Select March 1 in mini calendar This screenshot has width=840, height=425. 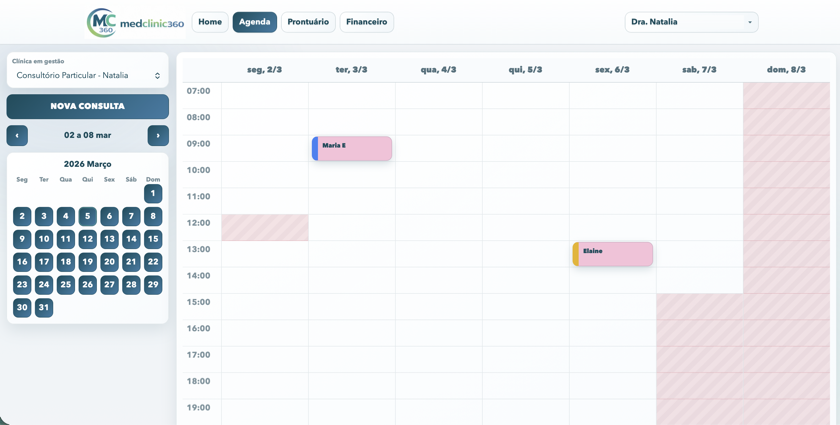tap(153, 194)
